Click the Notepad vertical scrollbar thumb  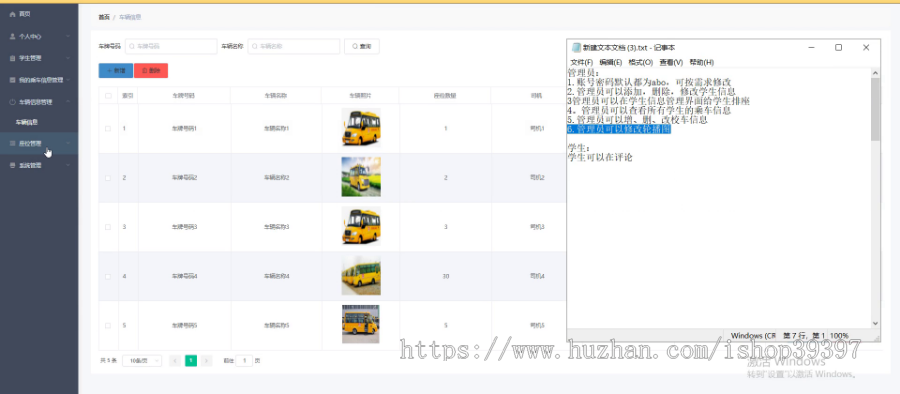pos(875,109)
